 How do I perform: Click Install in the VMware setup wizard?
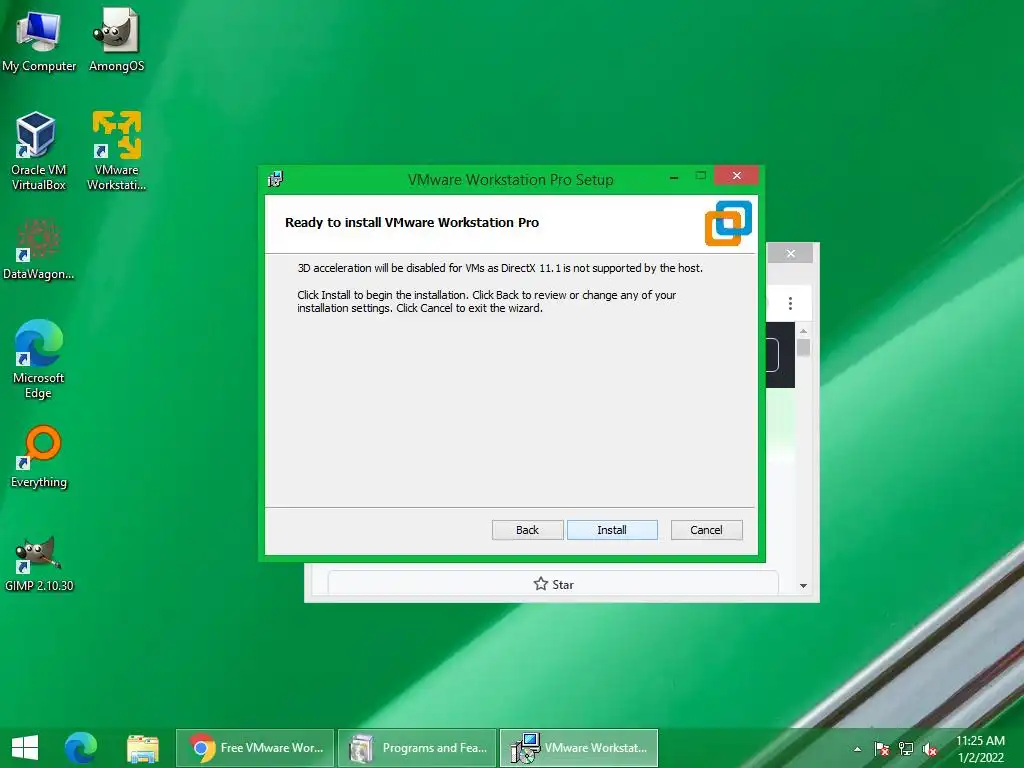coord(612,530)
